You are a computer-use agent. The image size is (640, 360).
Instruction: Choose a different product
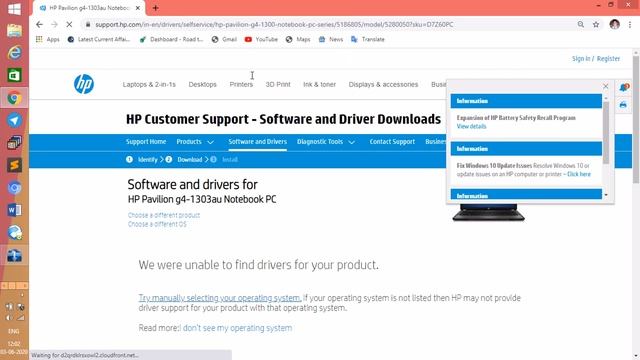point(164,215)
